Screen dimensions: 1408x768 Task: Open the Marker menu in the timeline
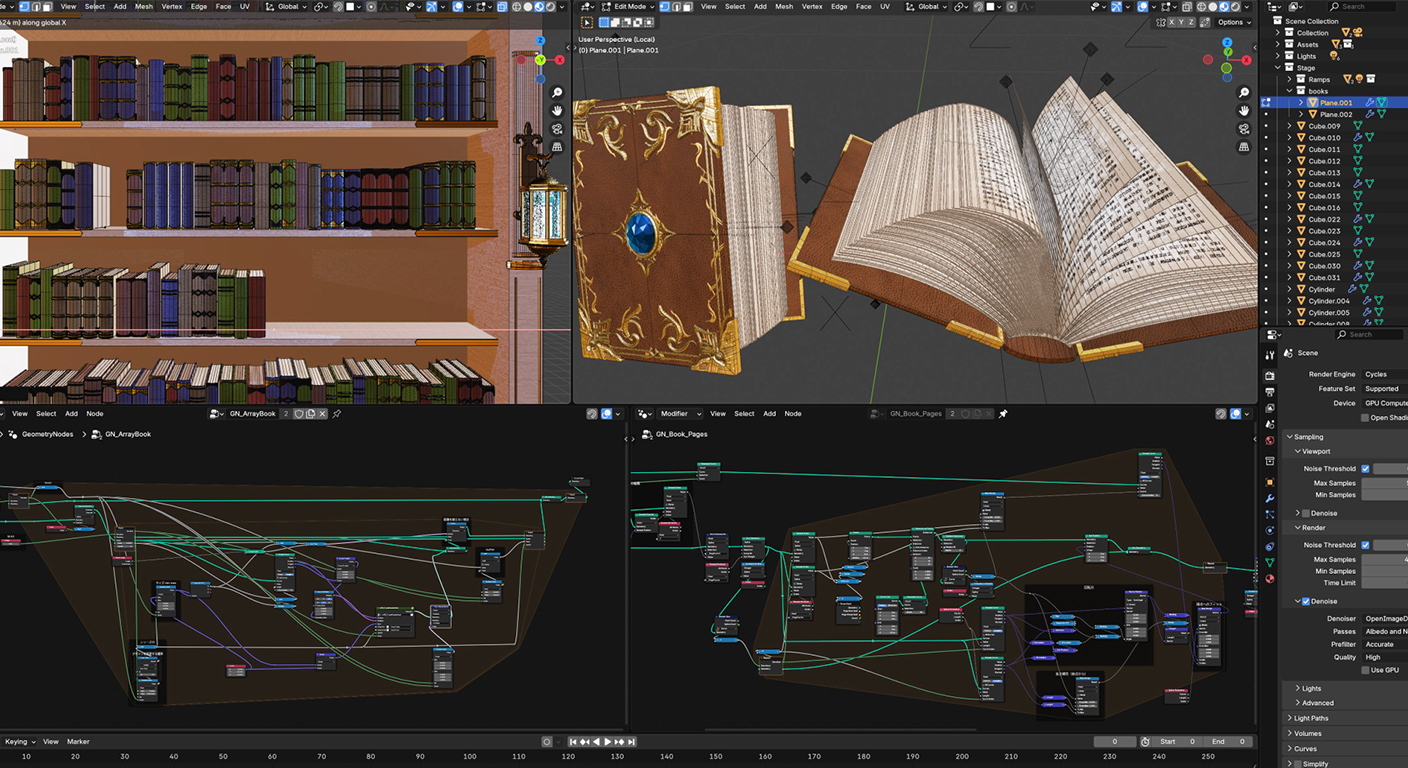pyautogui.click(x=78, y=742)
